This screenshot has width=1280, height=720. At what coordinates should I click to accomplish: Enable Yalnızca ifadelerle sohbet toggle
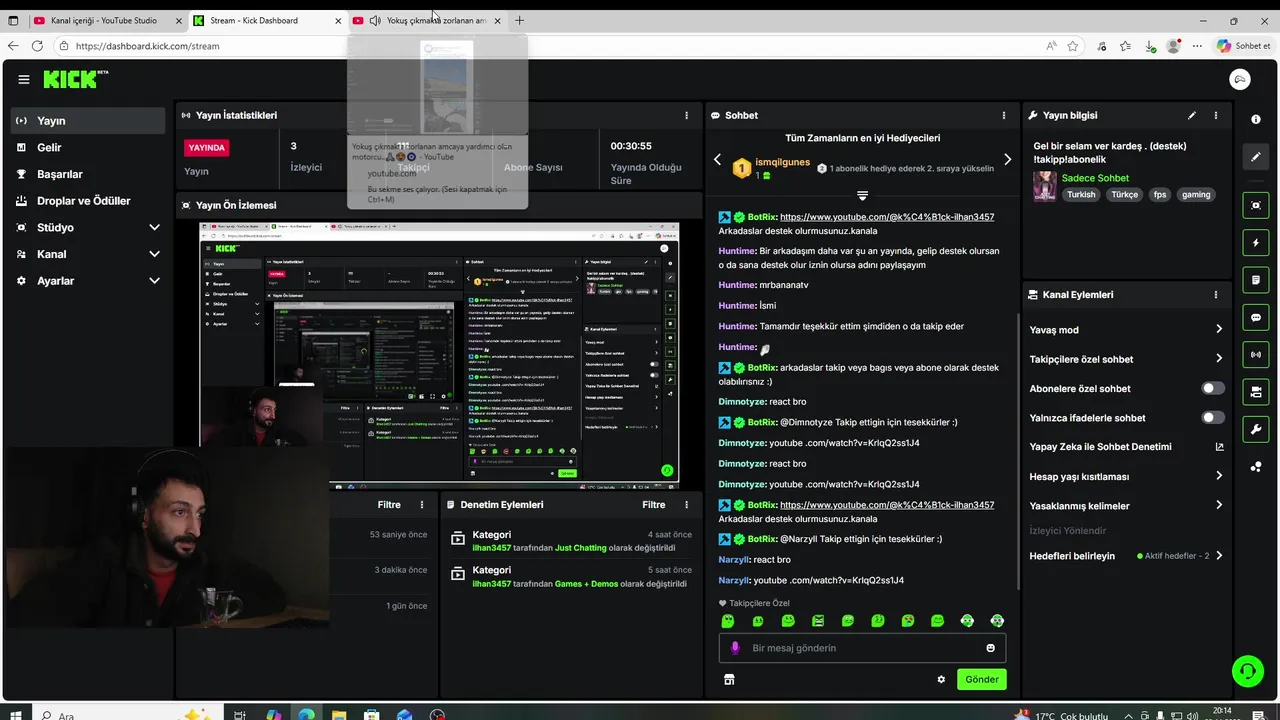coord(1212,417)
